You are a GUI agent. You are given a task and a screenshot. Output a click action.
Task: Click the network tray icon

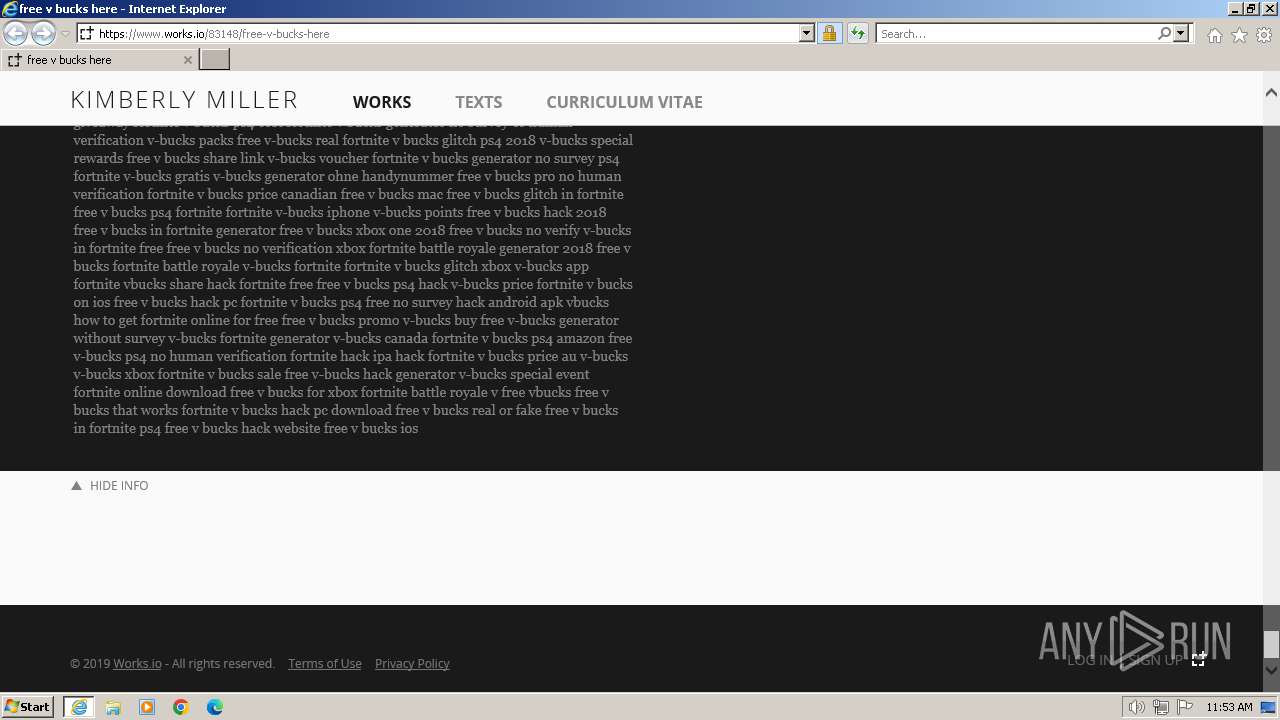[x=1160, y=707]
